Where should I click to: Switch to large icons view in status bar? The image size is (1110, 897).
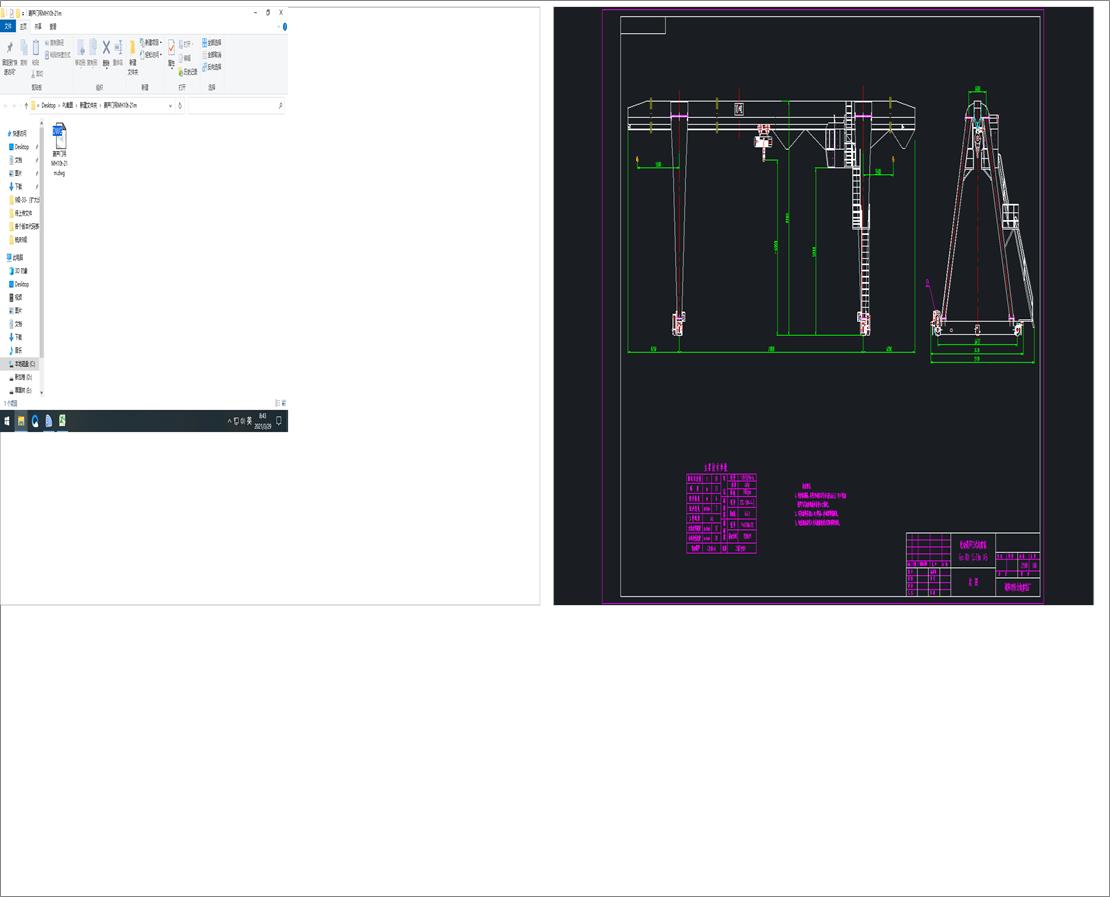pos(284,403)
